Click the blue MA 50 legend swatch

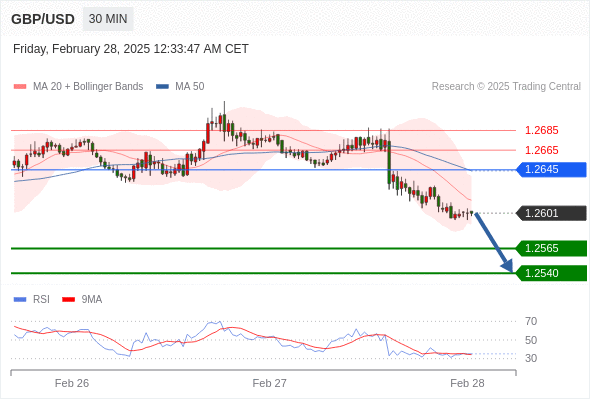tap(162, 87)
